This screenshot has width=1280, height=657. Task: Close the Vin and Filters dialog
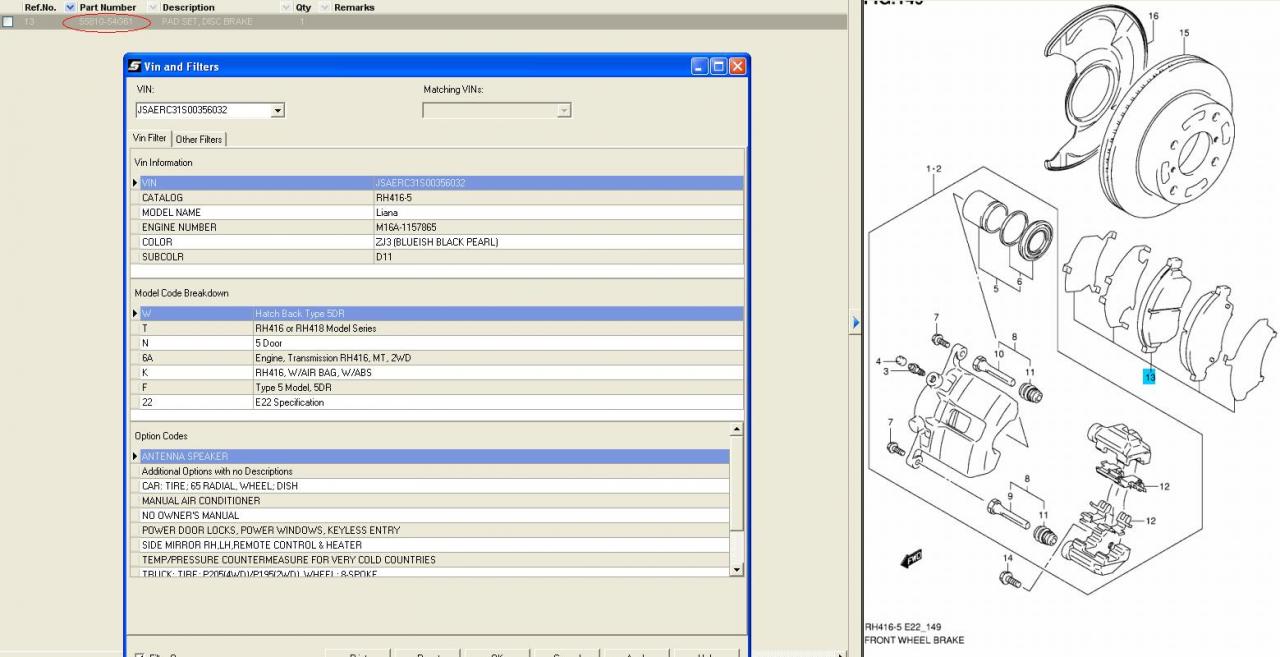coord(737,66)
